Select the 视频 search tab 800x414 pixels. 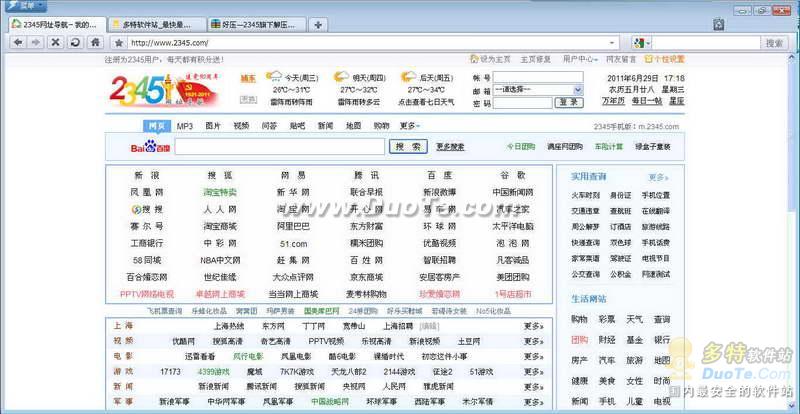coord(241,126)
